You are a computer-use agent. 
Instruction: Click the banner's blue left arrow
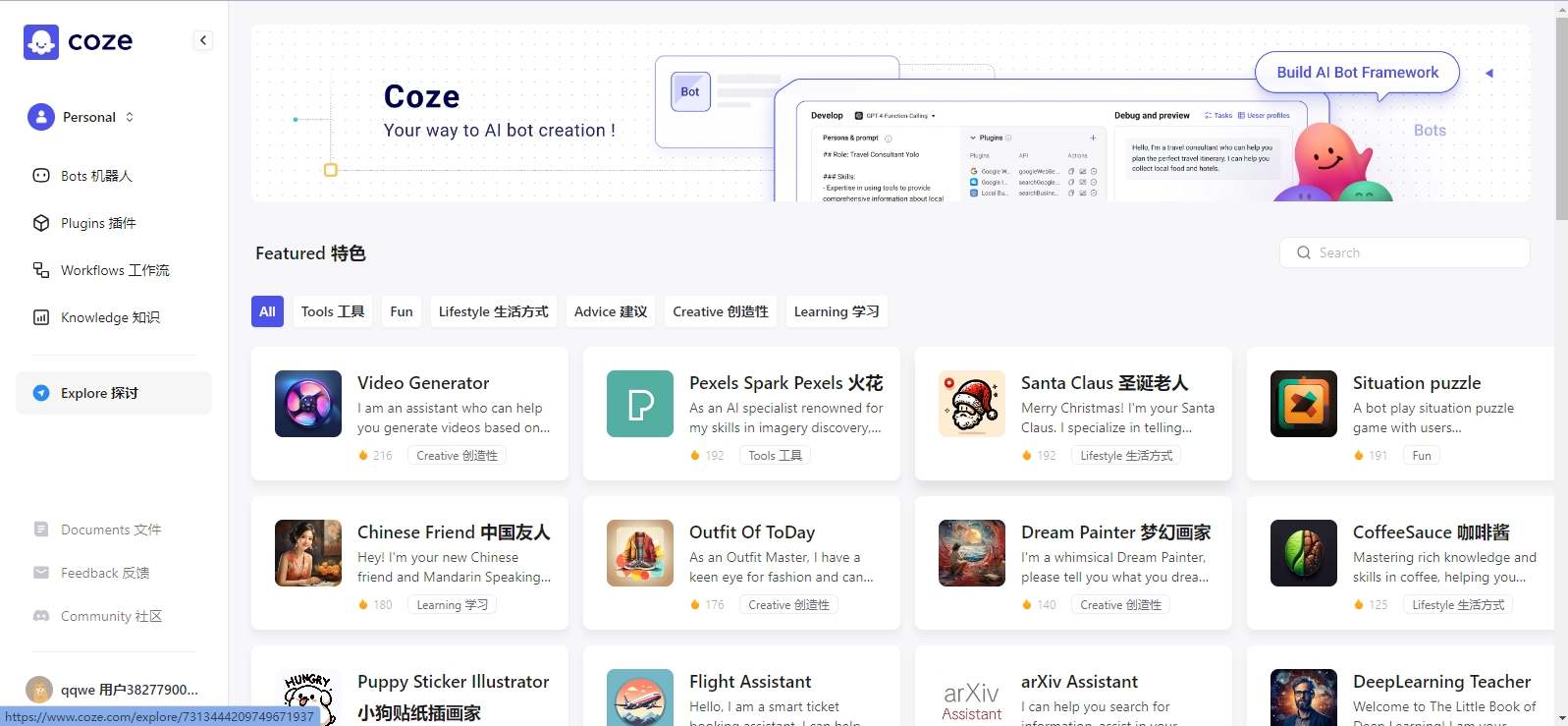(1489, 73)
